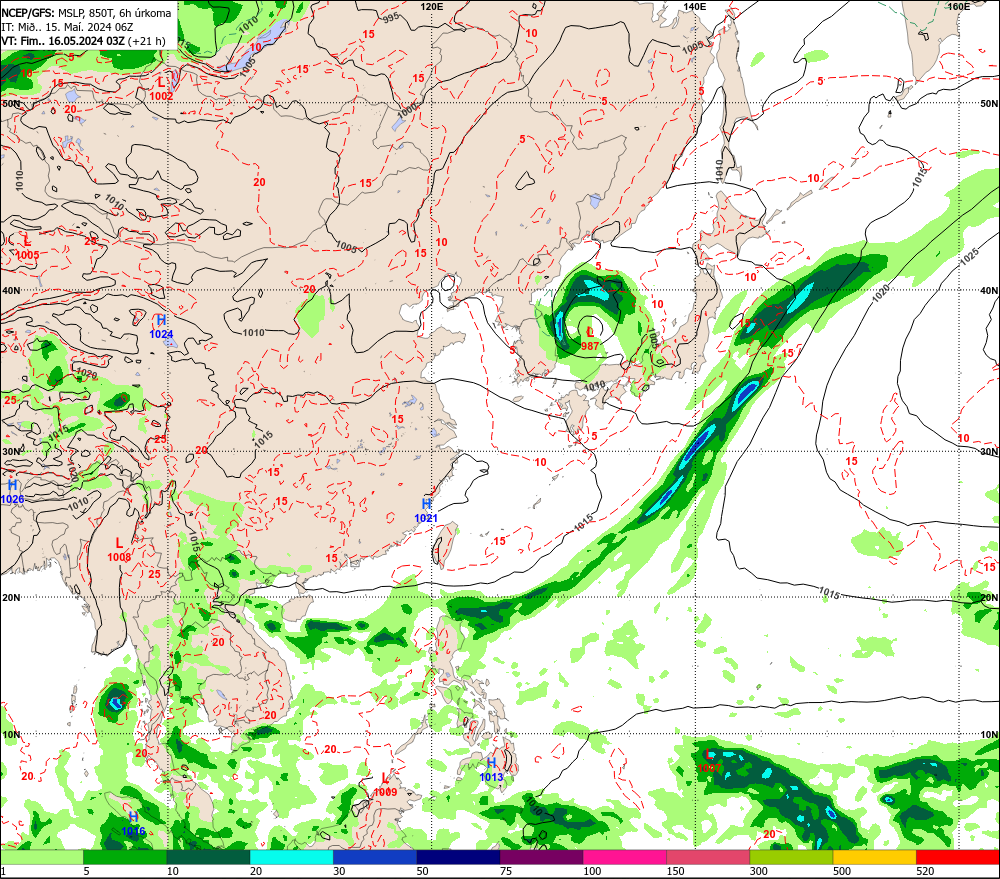Image resolution: width=1000 pixels, height=879 pixels.
Task: Select the blue 30–50 legend swatch
Action: coord(375,857)
